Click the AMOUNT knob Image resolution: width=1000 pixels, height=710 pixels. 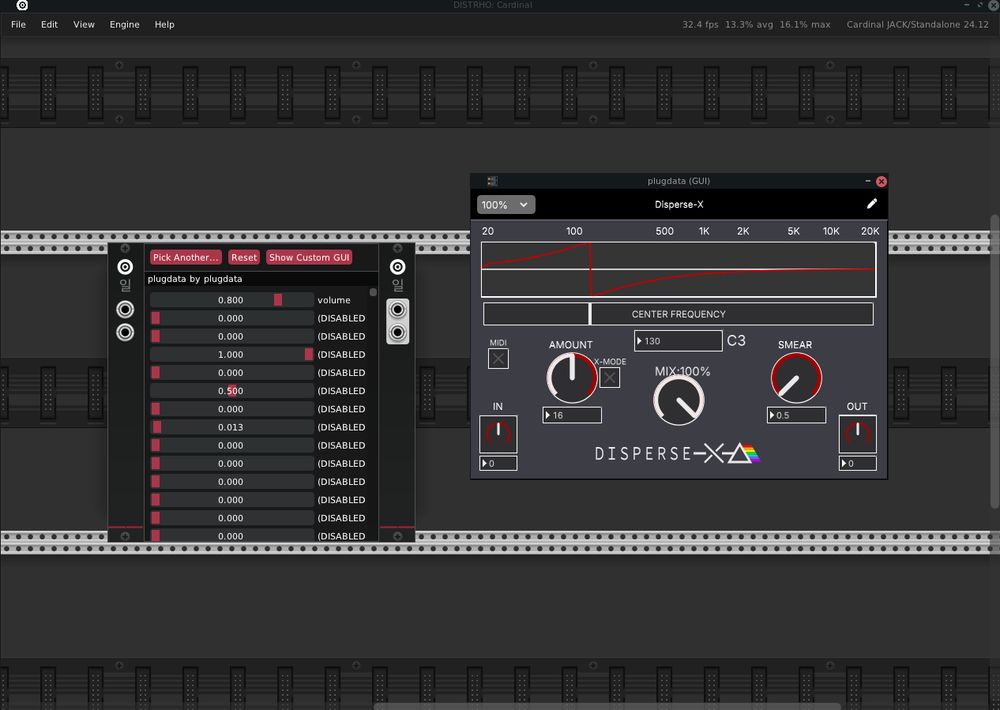[571, 378]
